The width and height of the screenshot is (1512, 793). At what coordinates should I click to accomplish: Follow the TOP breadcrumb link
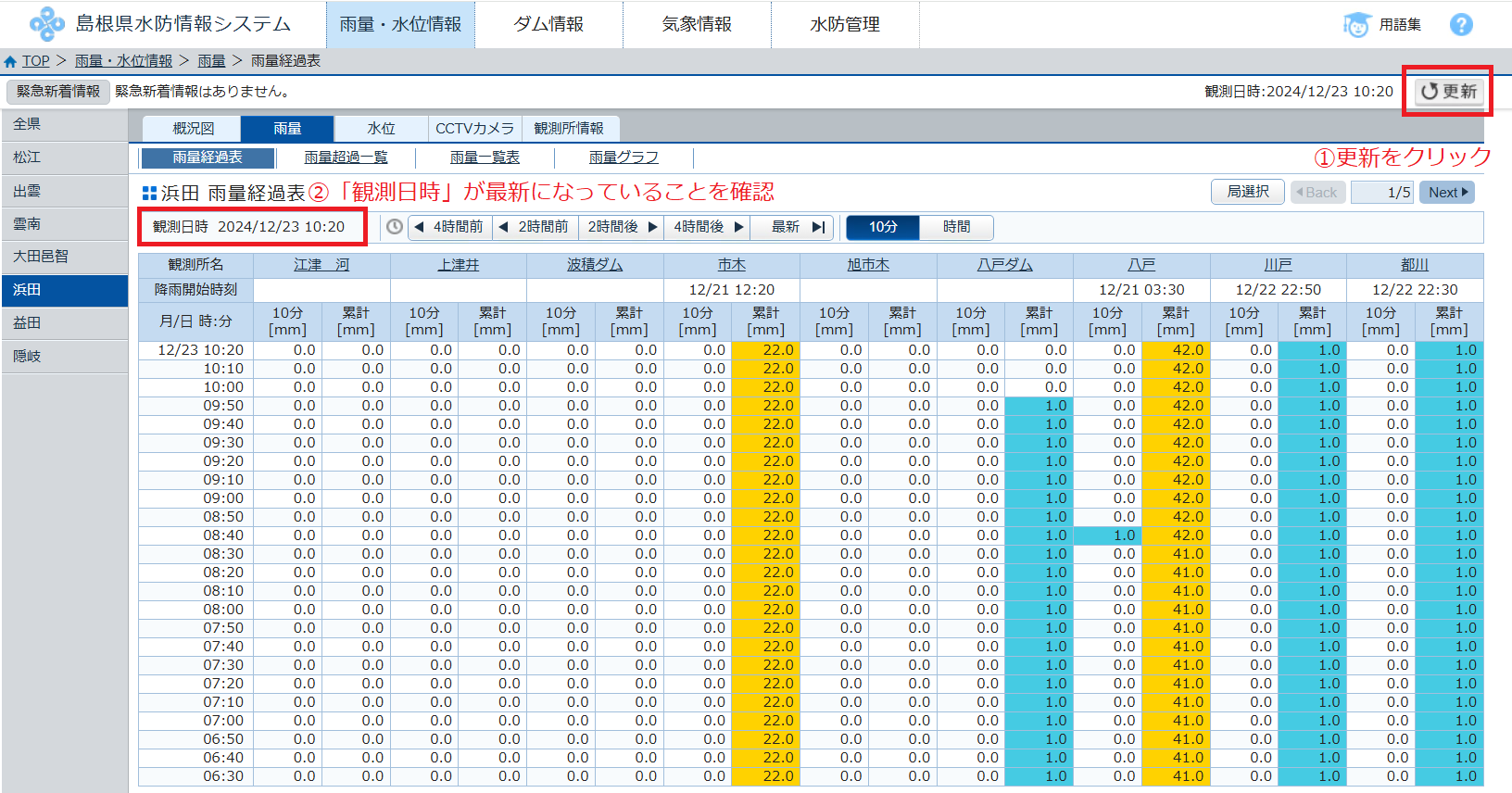click(x=36, y=61)
